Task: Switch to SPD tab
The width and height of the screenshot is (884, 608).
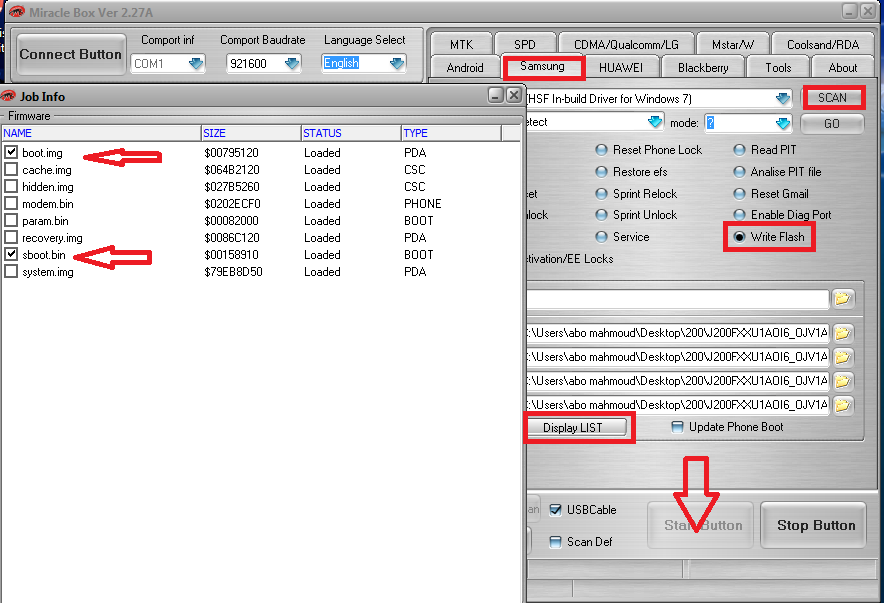Action: click(525, 44)
